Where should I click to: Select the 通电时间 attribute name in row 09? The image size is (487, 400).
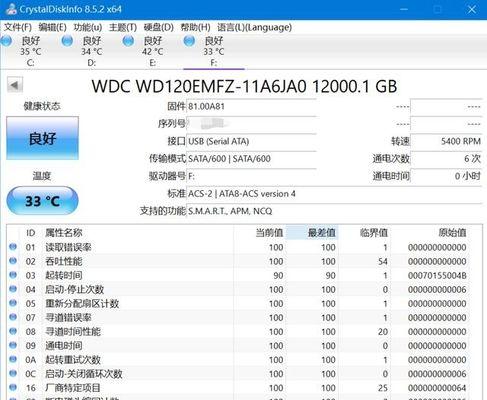64,346
